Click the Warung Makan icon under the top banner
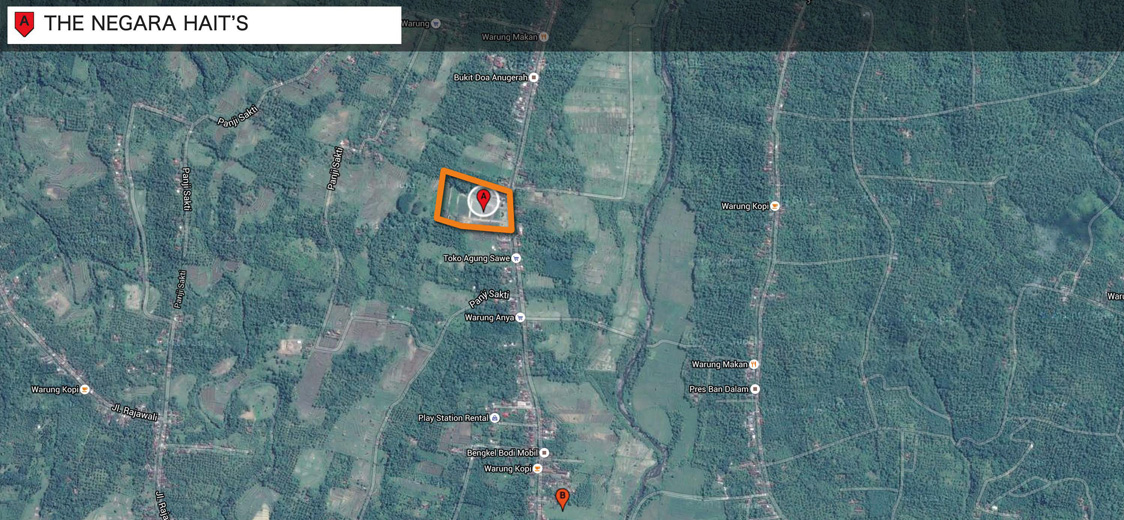 coord(544,37)
